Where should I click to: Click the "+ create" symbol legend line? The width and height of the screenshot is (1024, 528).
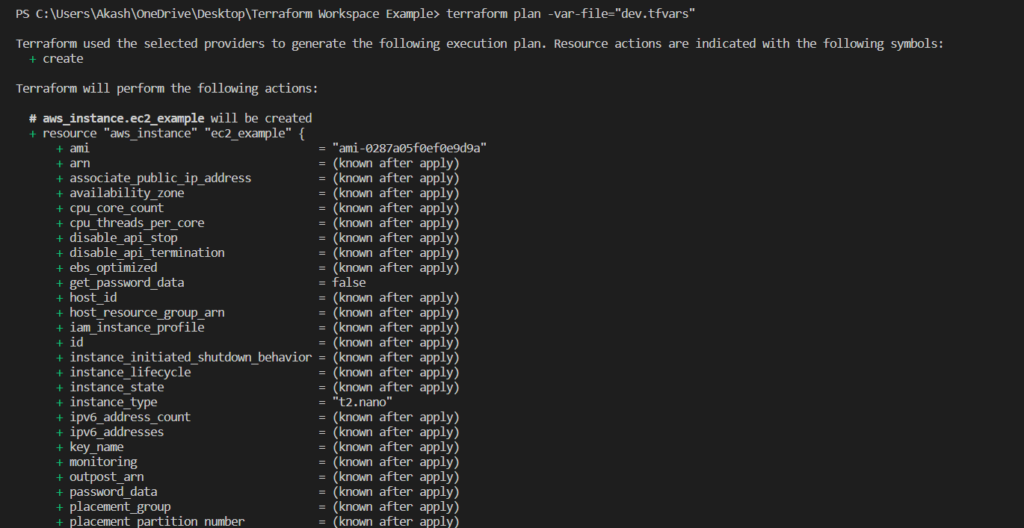(x=57, y=59)
